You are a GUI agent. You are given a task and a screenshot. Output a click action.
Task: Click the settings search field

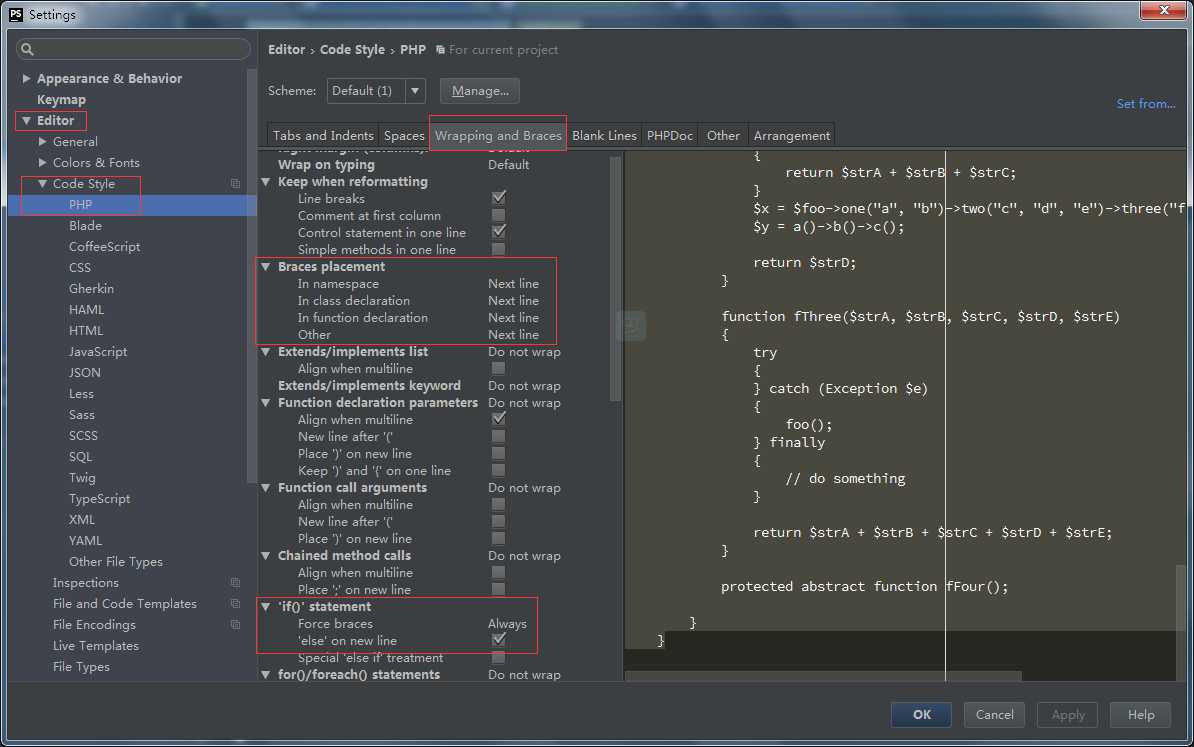pyautogui.click(x=133, y=49)
